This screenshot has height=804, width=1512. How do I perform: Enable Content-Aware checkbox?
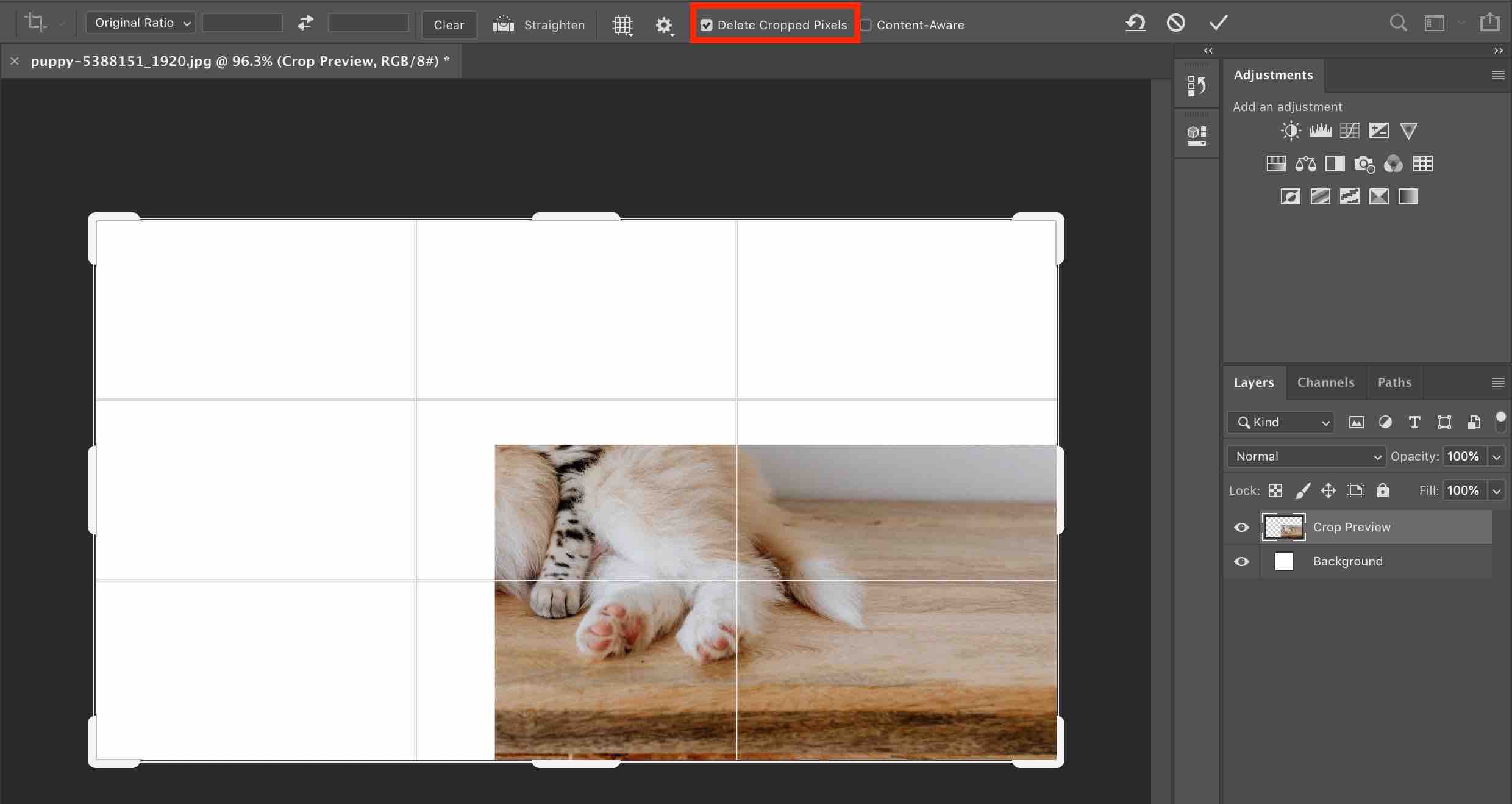coord(866,25)
